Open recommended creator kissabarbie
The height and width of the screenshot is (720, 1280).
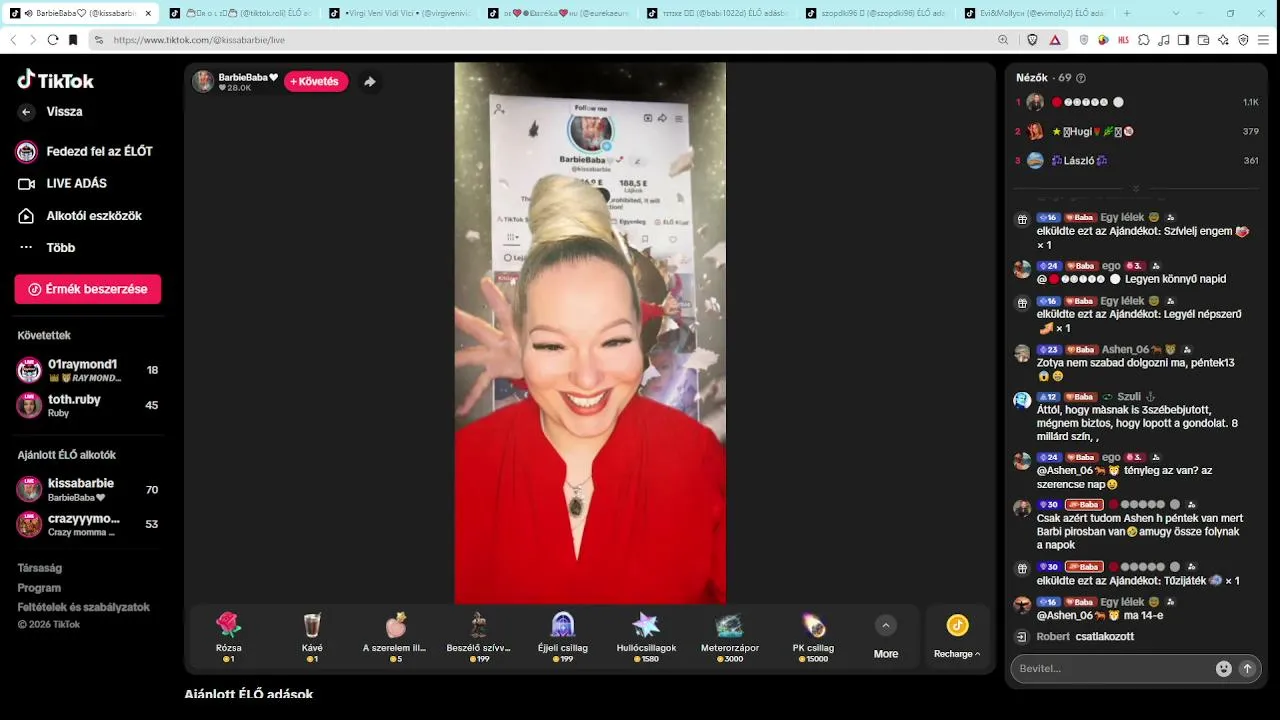[88, 489]
